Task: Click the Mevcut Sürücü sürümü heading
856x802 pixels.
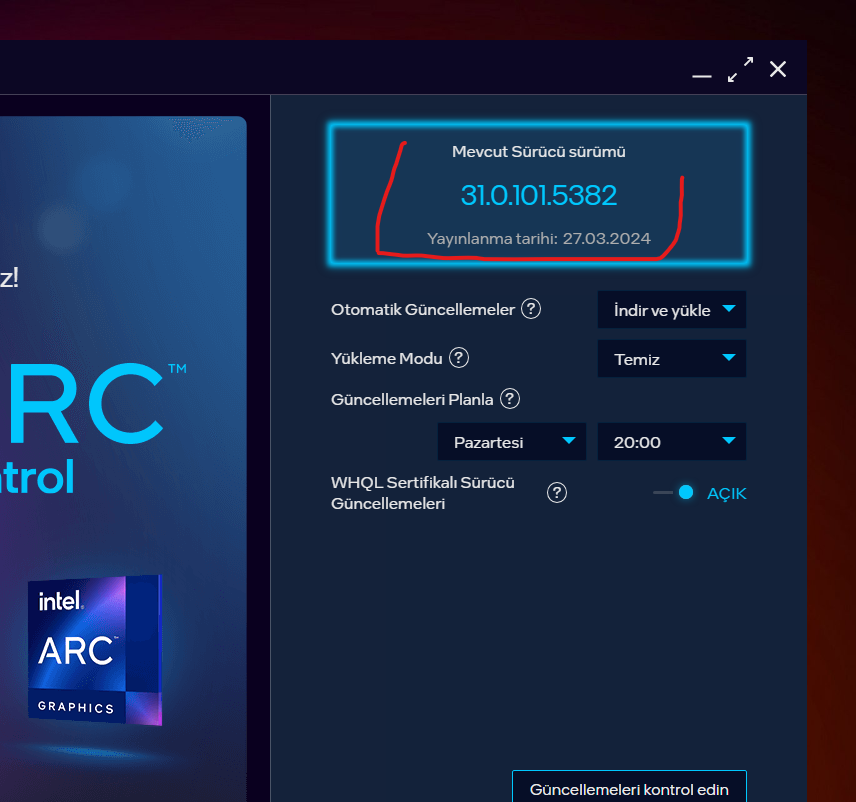Action: pyautogui.click(x=538, y=152)
